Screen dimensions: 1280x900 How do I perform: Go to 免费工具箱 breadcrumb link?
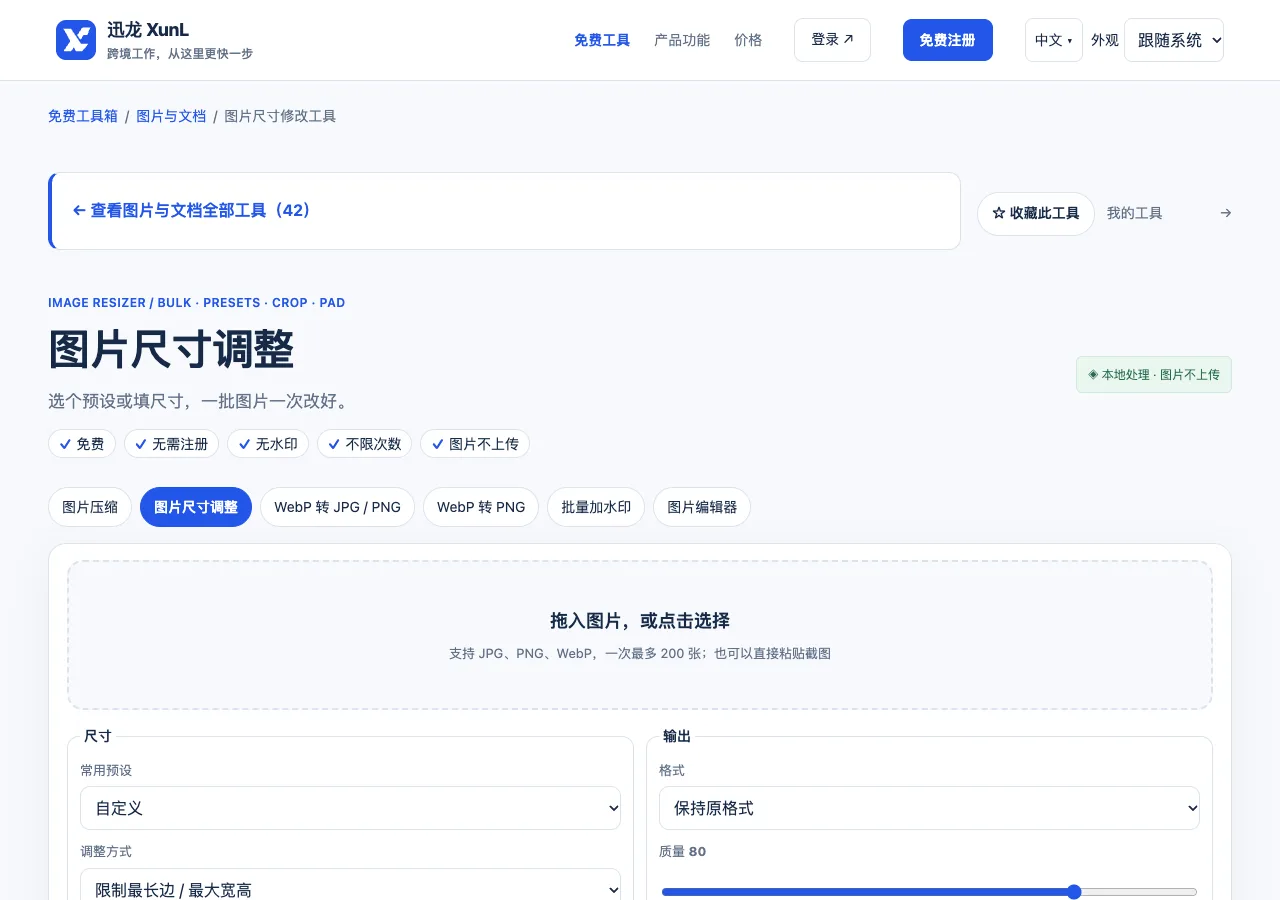83,116
